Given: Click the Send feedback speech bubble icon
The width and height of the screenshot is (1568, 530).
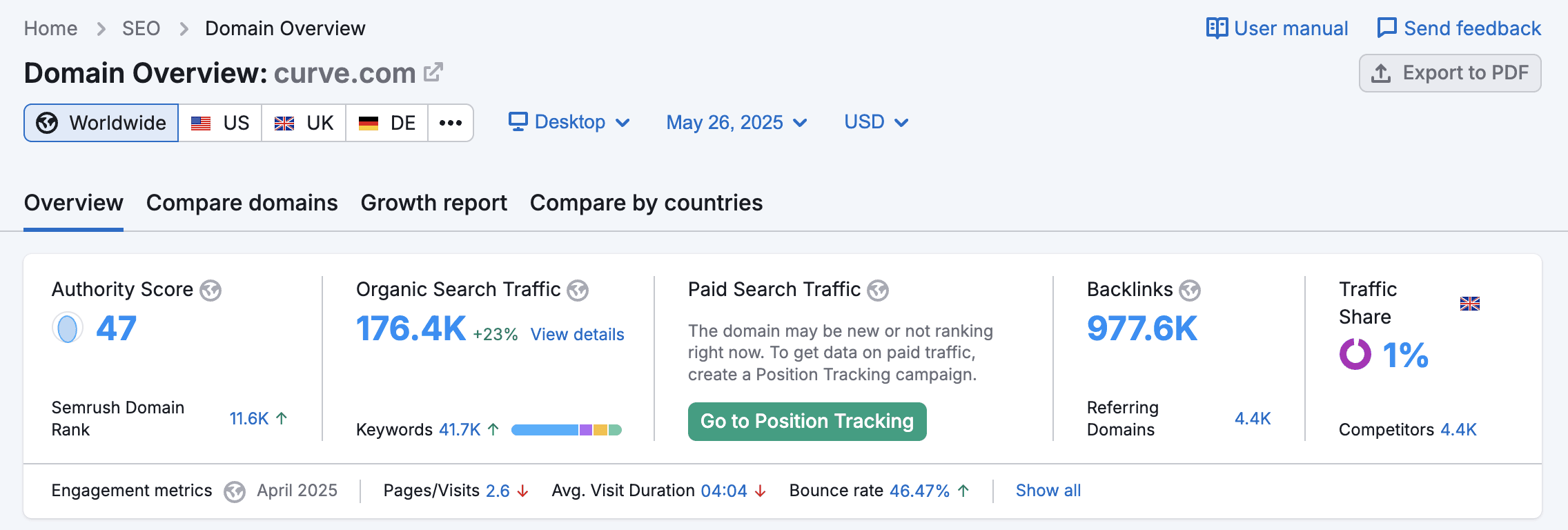Looking at the screenshot, I should tap(1386, 28).
